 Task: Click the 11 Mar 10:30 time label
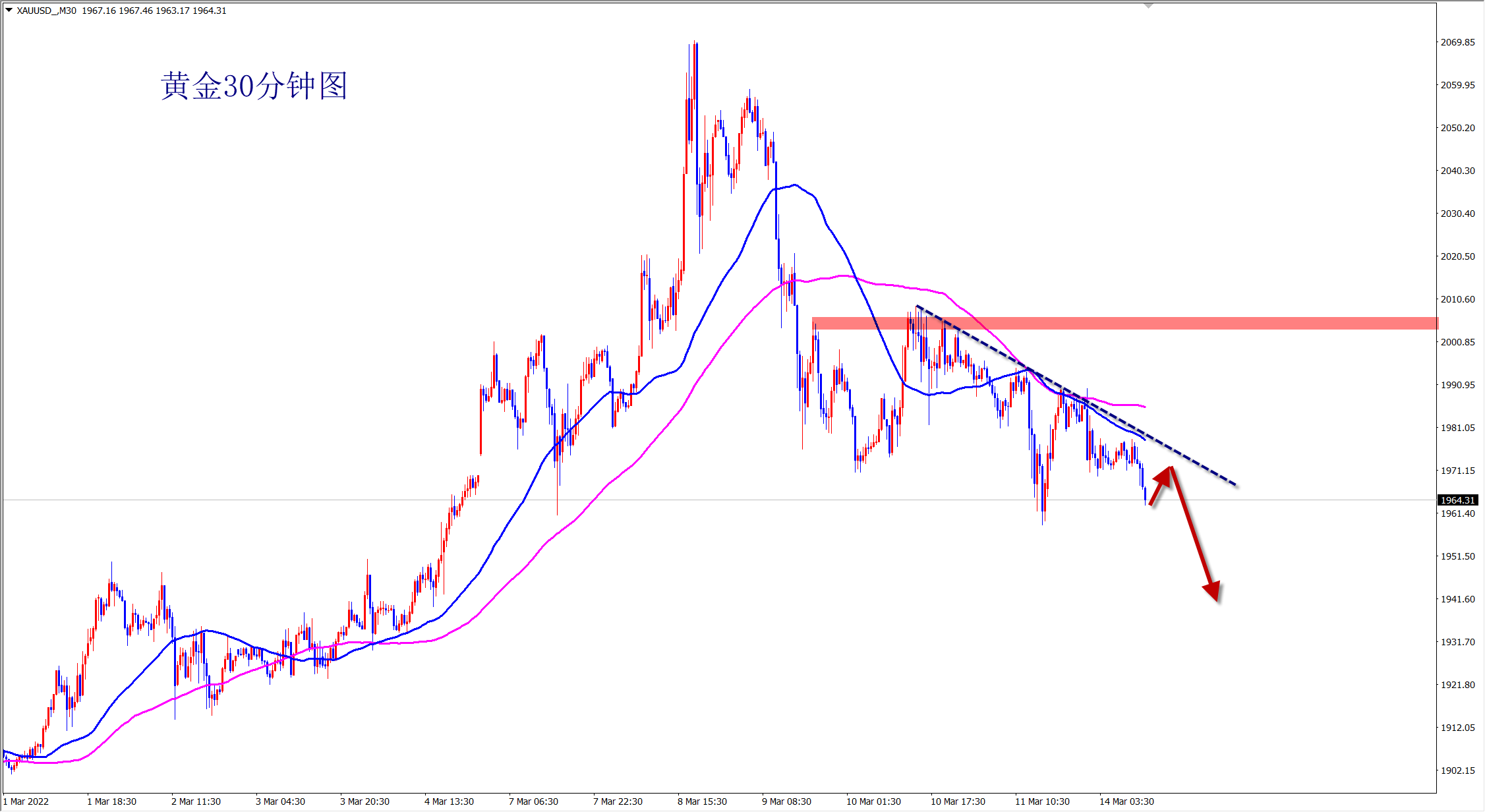point(1042,801)
